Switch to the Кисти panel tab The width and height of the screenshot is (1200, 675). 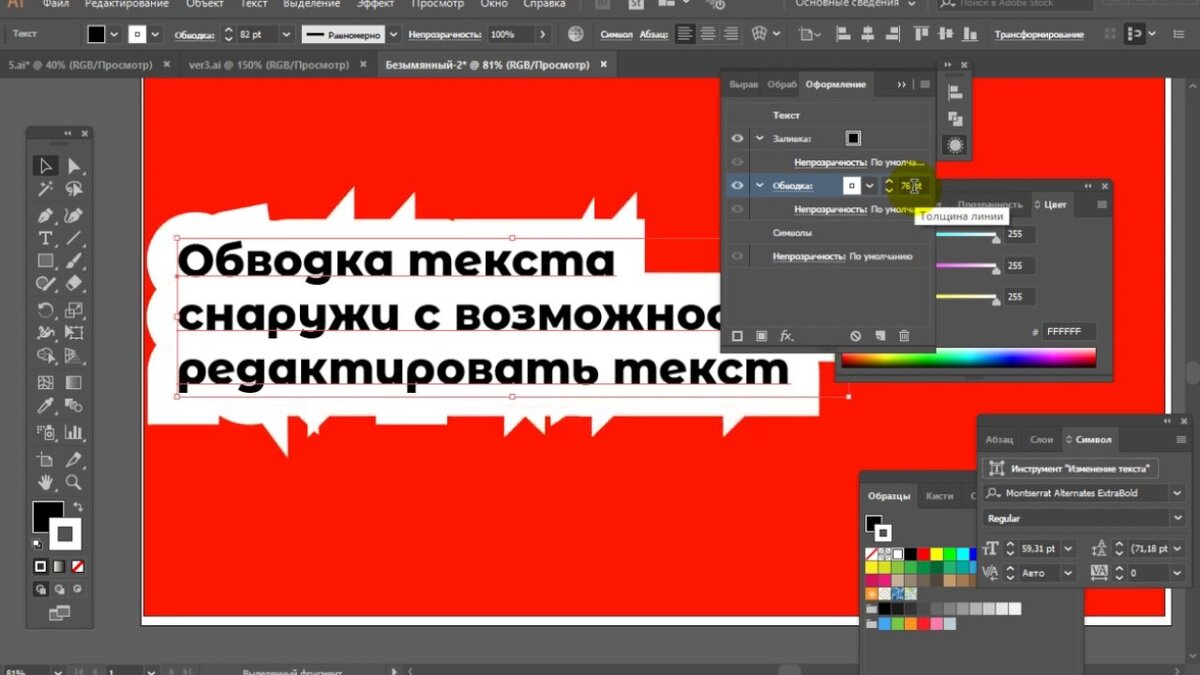coord(939,496)
